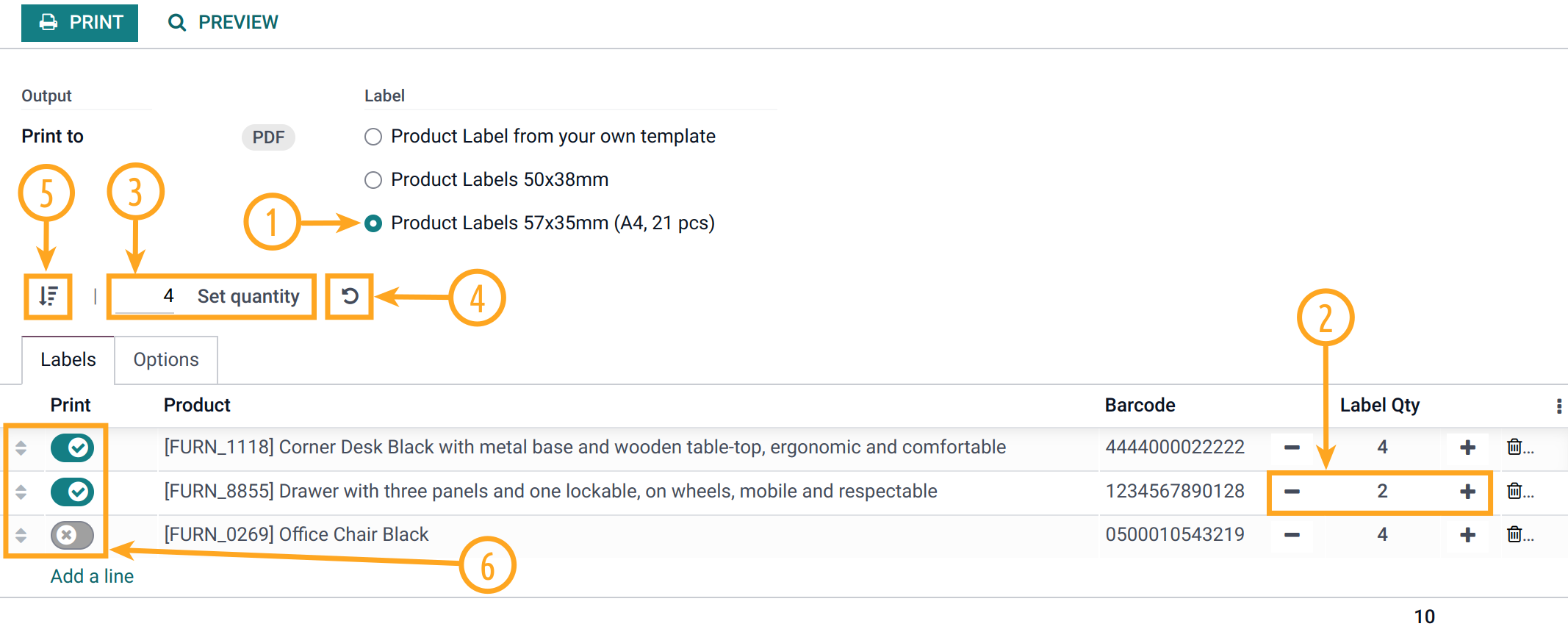Click the PRINT button
Screen dimensions: 1568x643
(x=79, y=22)
